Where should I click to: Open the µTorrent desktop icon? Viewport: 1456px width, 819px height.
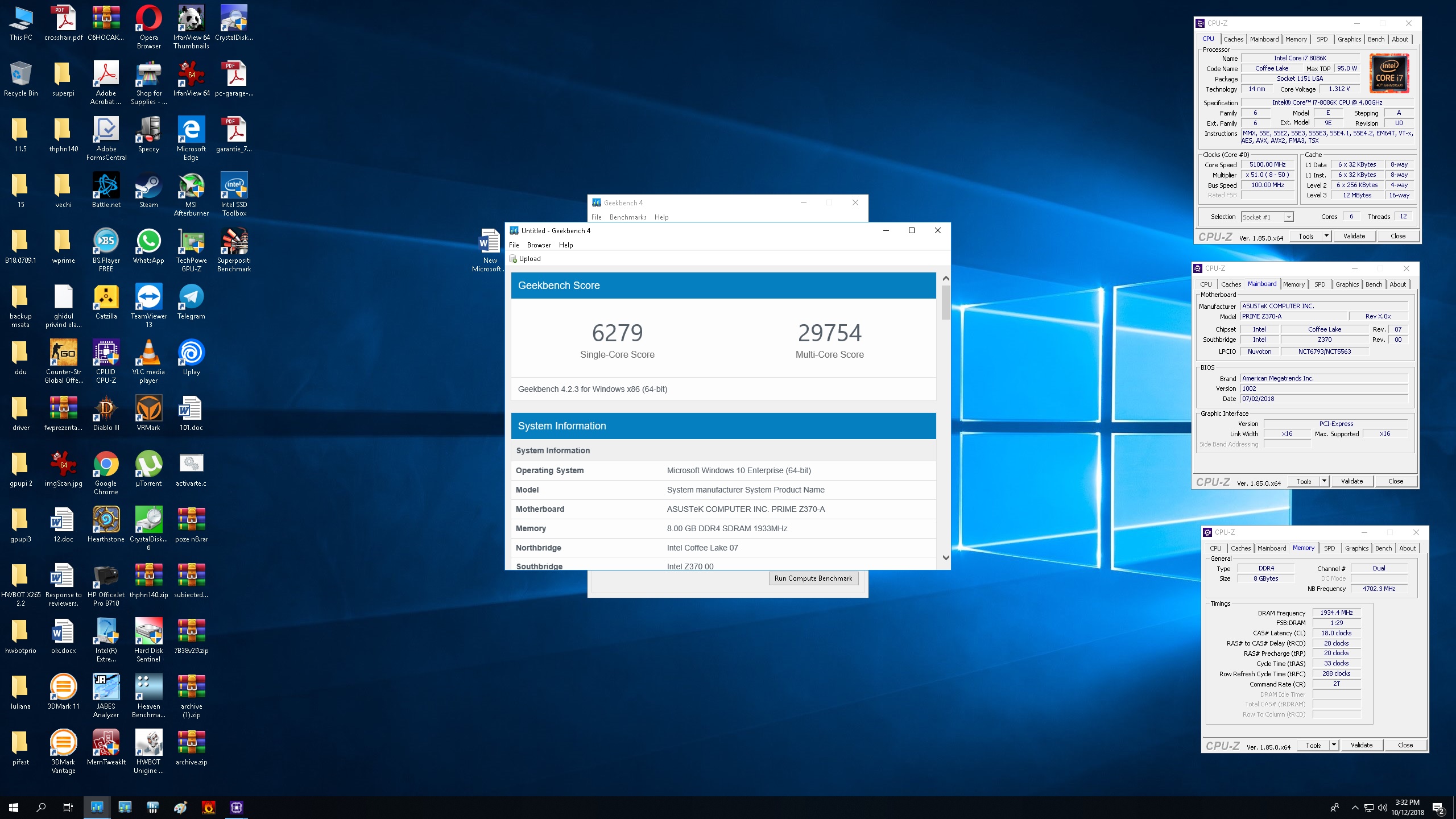coord(148,469)
